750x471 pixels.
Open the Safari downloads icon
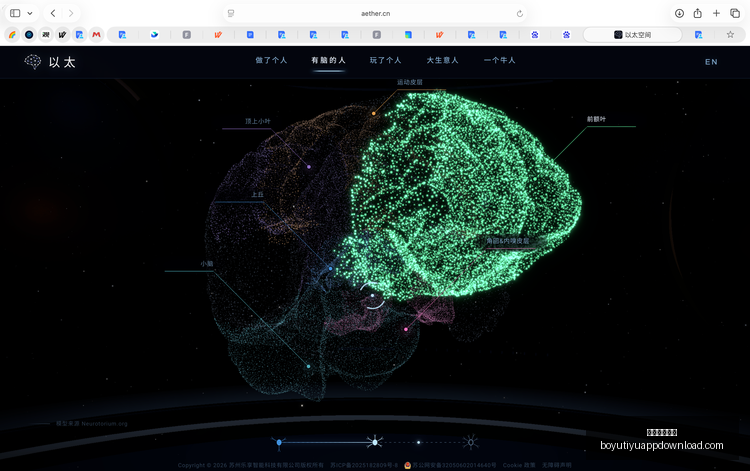pyautogui.click(x=679, y=13)
